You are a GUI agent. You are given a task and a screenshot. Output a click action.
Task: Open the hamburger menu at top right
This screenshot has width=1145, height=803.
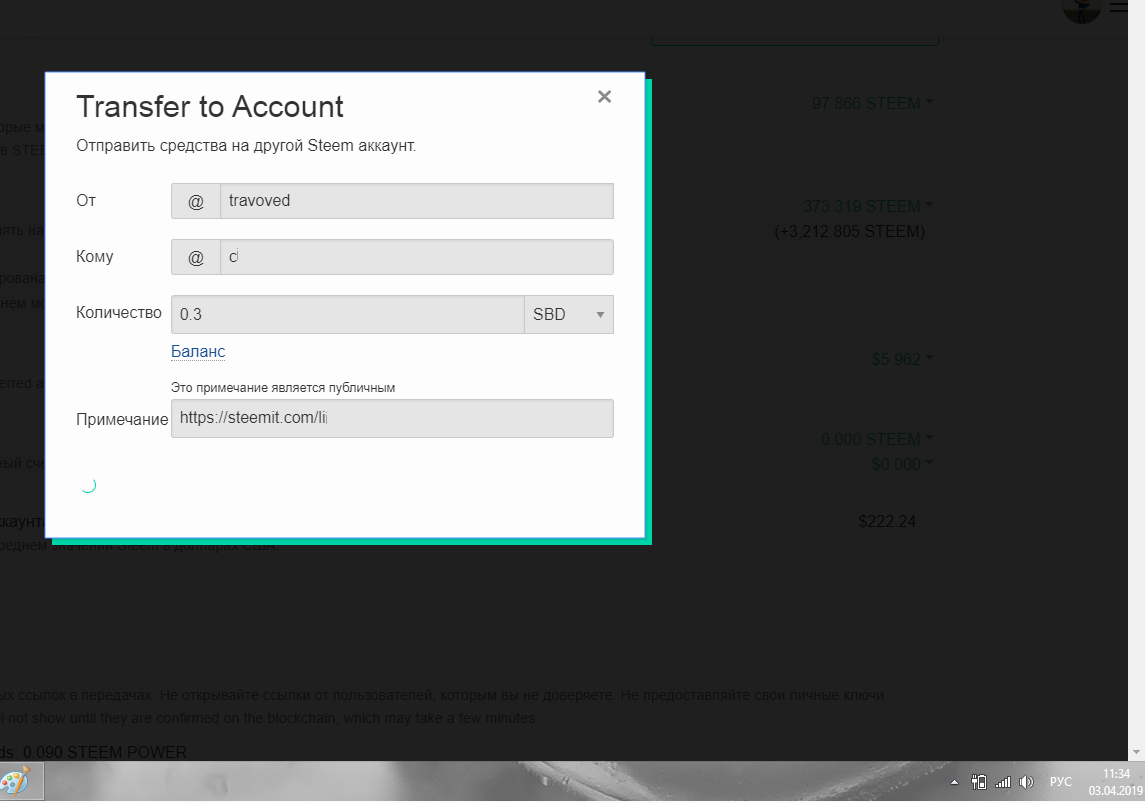(1119, 7)
